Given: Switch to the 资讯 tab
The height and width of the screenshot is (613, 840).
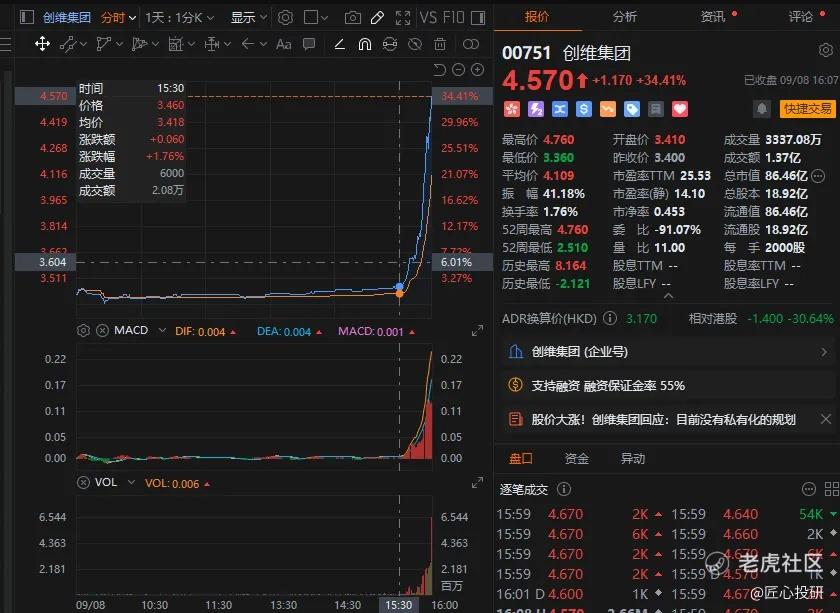Looking at the screenshot, I should [712, 17].
